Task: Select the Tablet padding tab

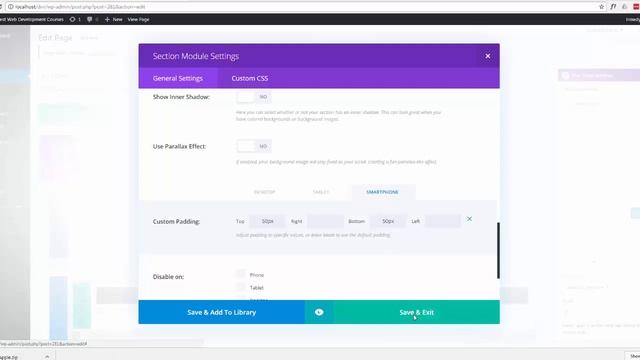Action: tap(321, 192)
